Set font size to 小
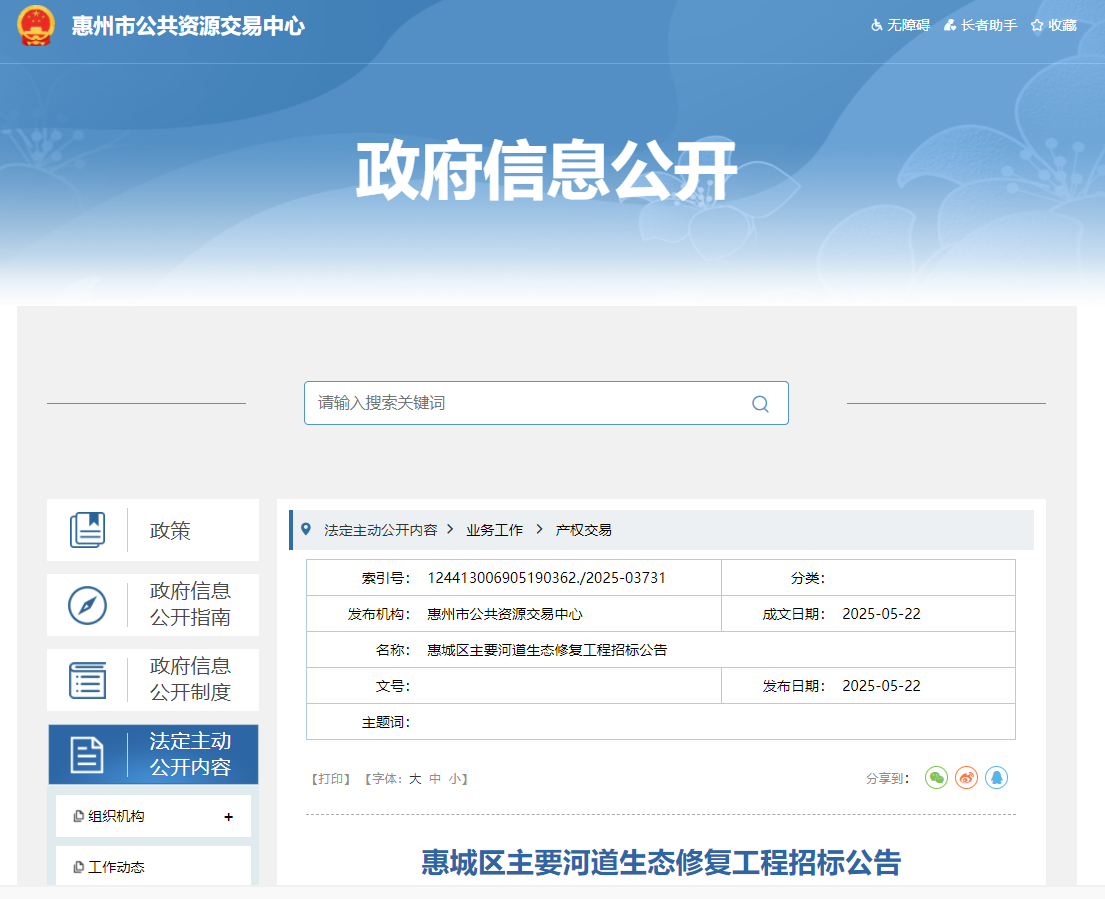 click(455, 778)
